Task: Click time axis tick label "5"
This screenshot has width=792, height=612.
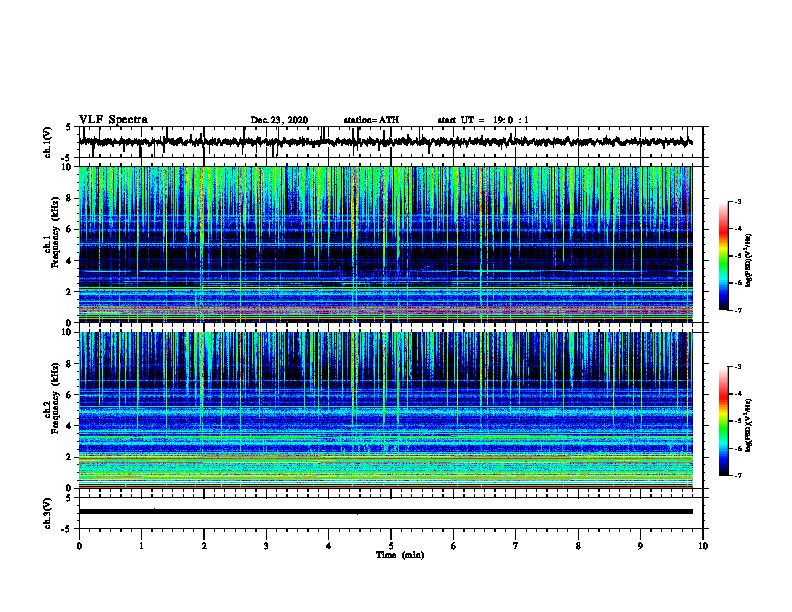Action: click(x=391, y=546)
